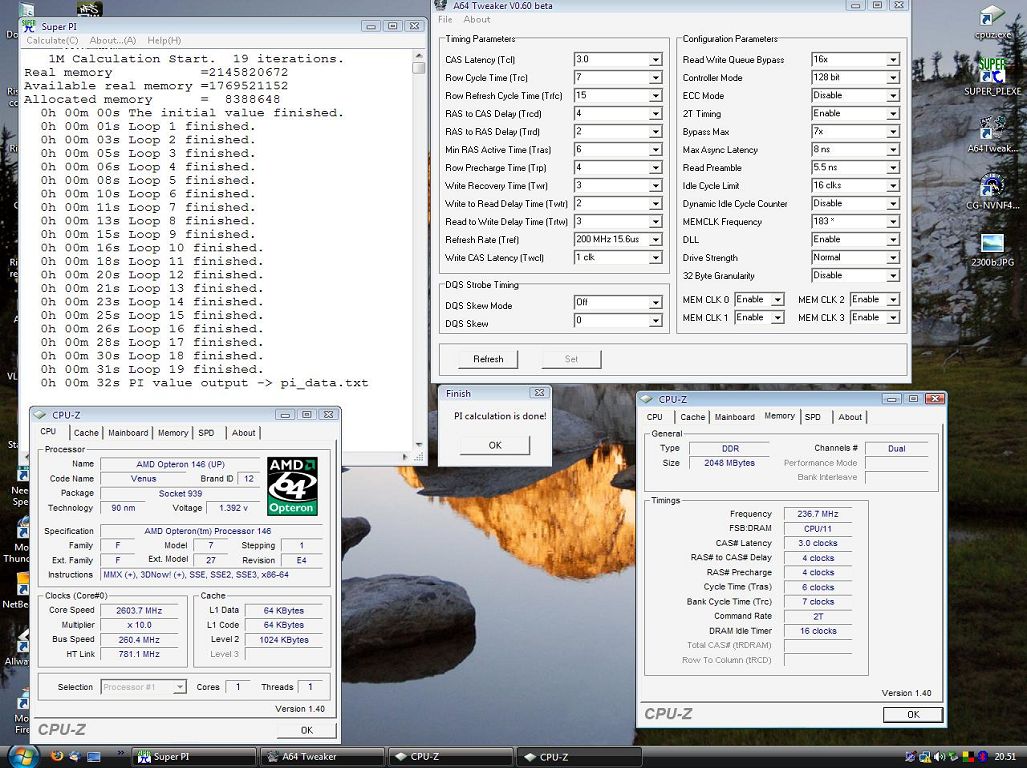Image resolution: width=1027 pixels, height=768 pixels.
Task: Switch to A64 Tweaker taskbar button
Action: click(322, 757)
